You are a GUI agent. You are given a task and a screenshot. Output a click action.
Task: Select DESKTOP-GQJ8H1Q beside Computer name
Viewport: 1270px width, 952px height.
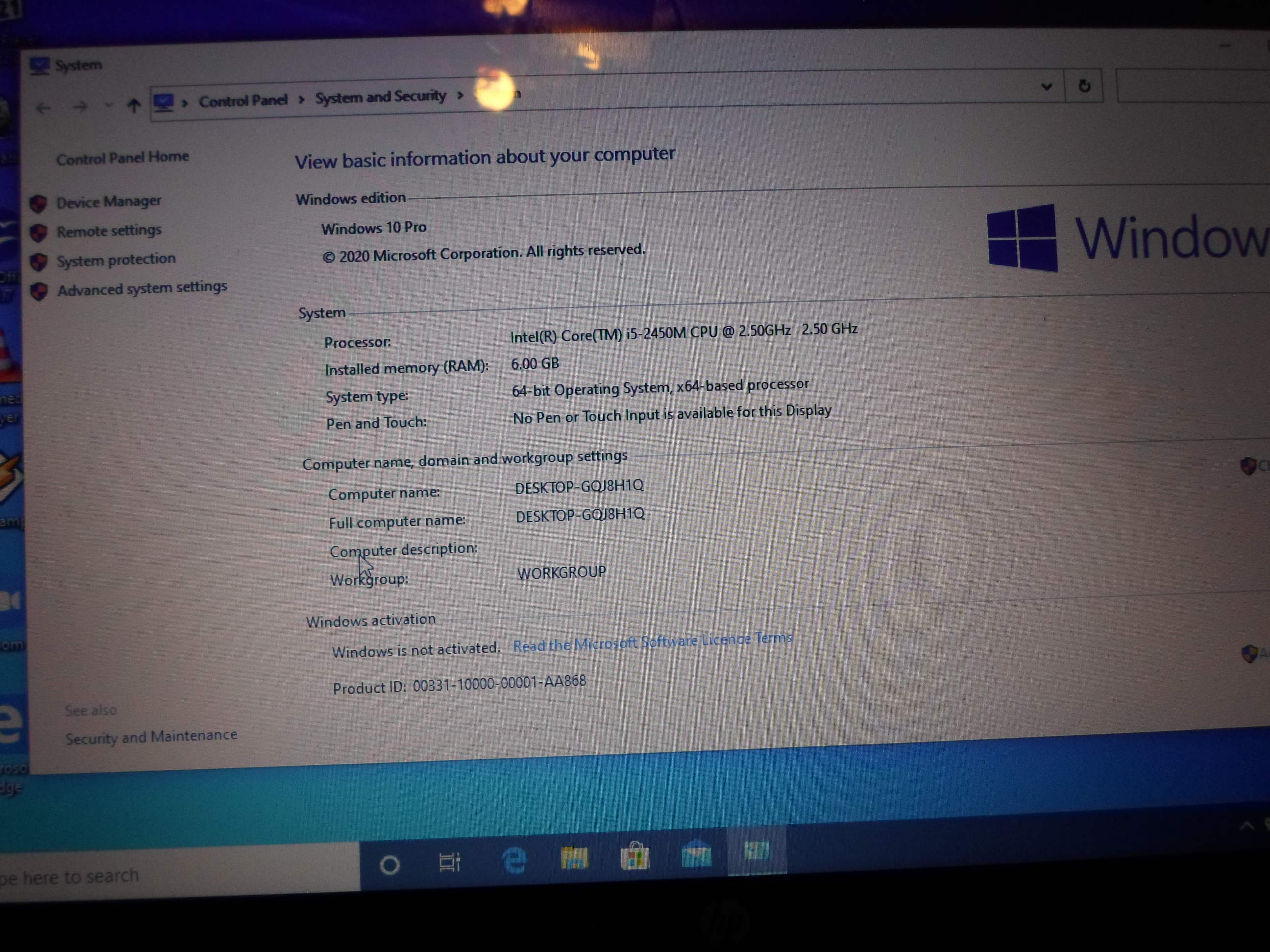[x=579, y=487]
